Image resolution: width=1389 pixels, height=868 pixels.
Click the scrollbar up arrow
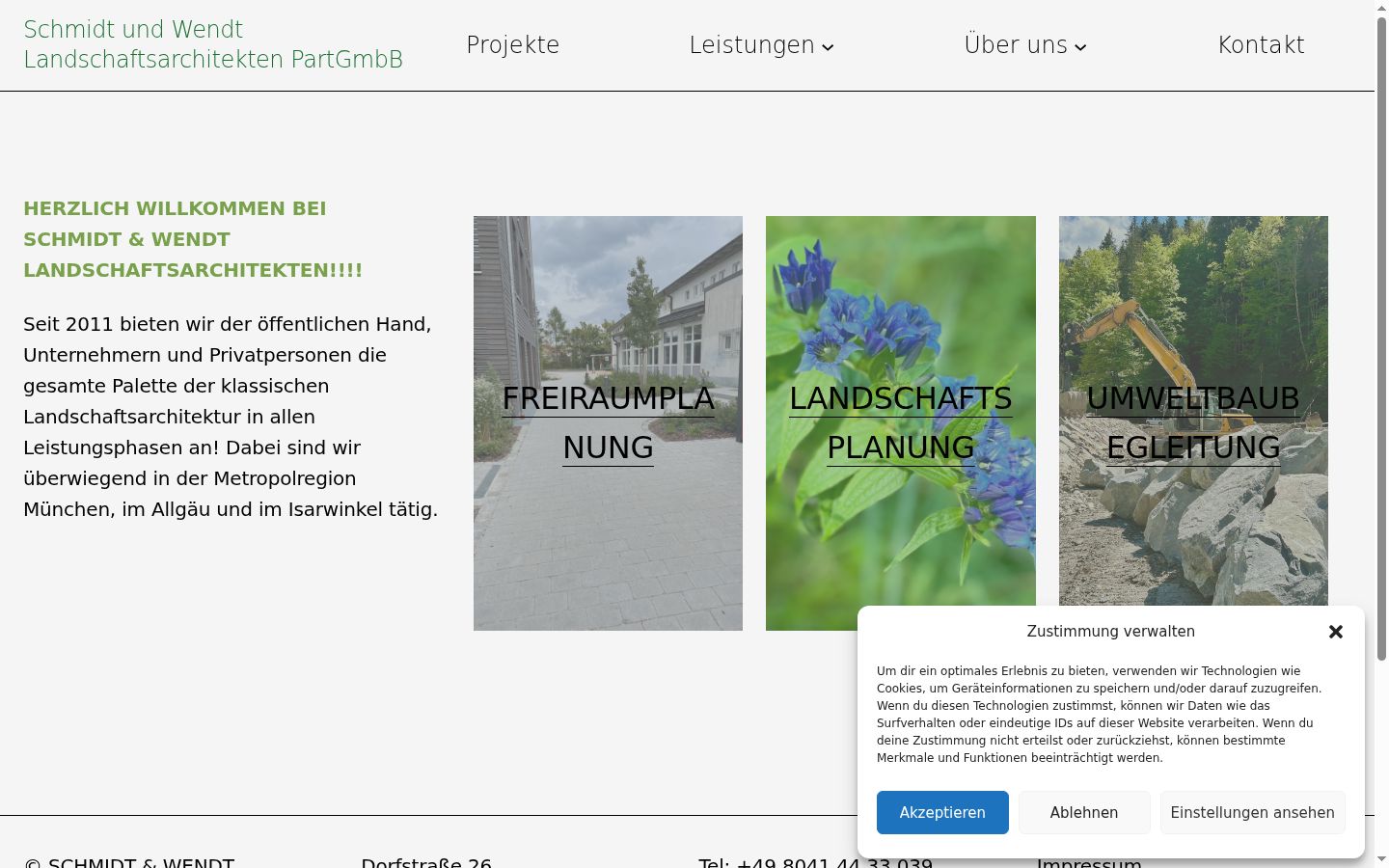pyautogui.click(x=1381, y=8)
